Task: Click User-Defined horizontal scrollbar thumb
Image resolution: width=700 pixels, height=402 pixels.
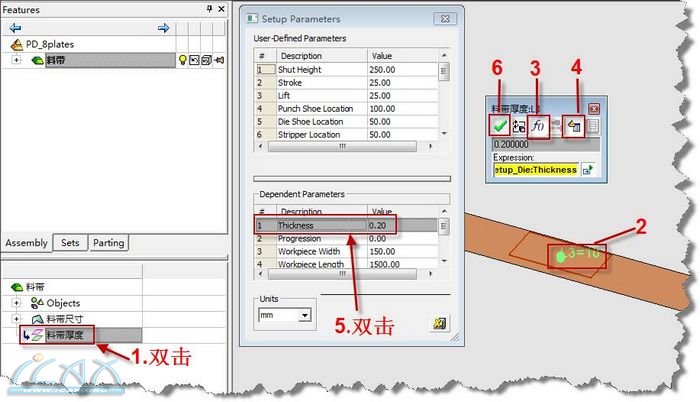Action: click(x=342, y=147)
